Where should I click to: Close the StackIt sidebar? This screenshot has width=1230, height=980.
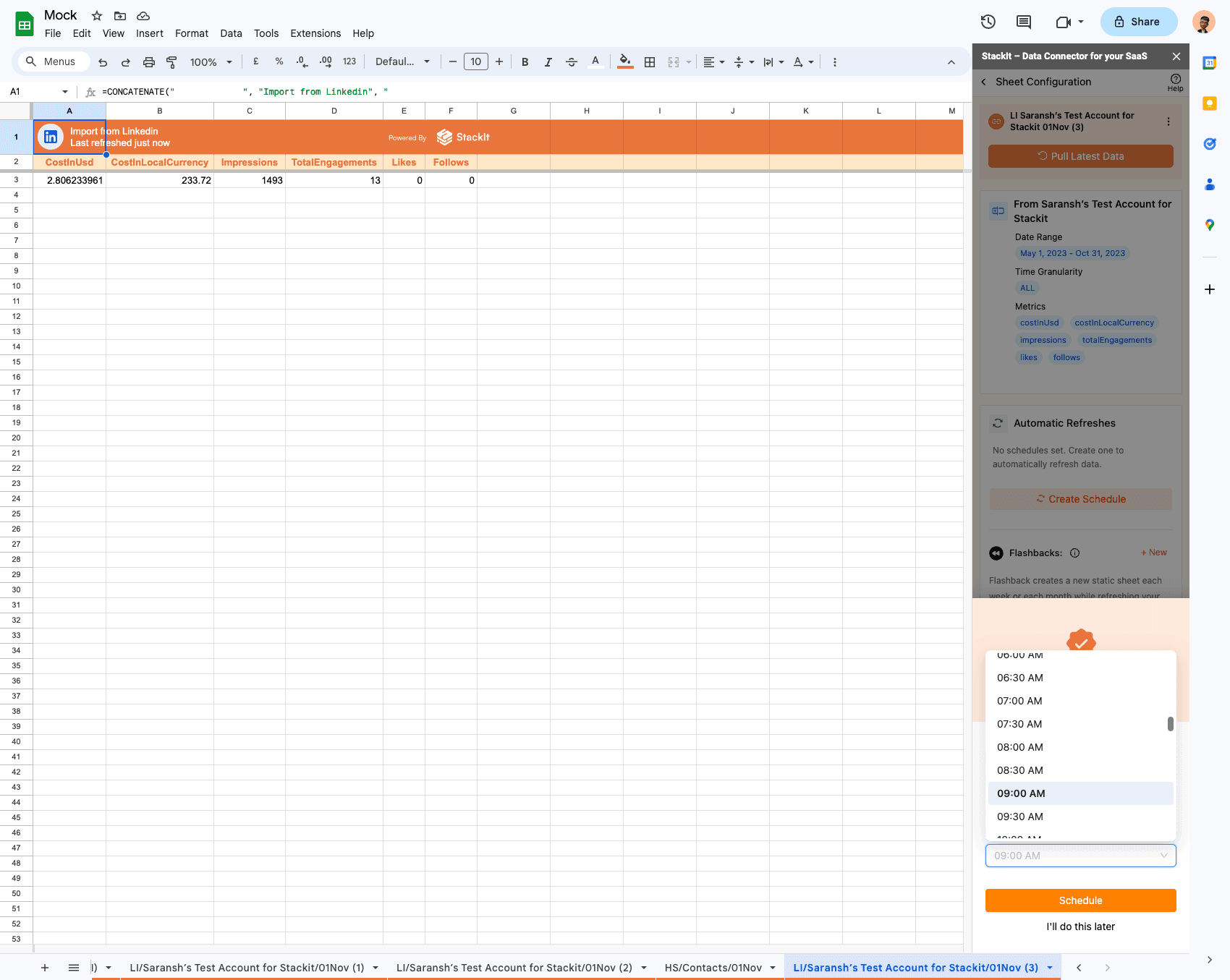[x=1176, y=56]
